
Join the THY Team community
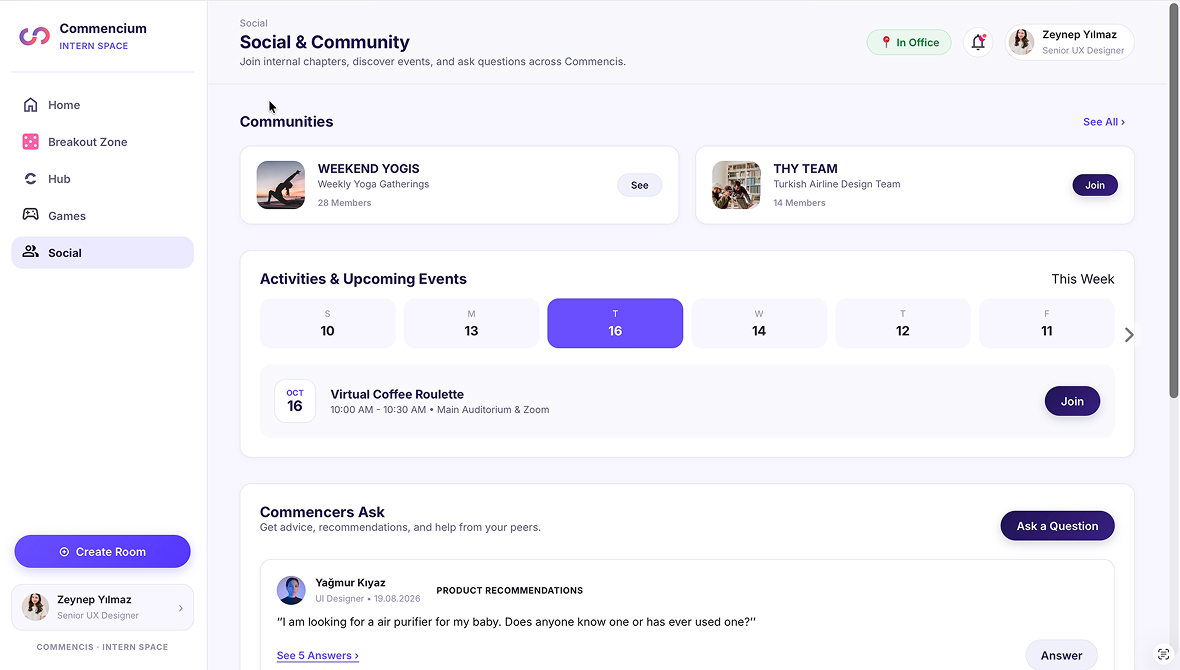point(1095,185)
